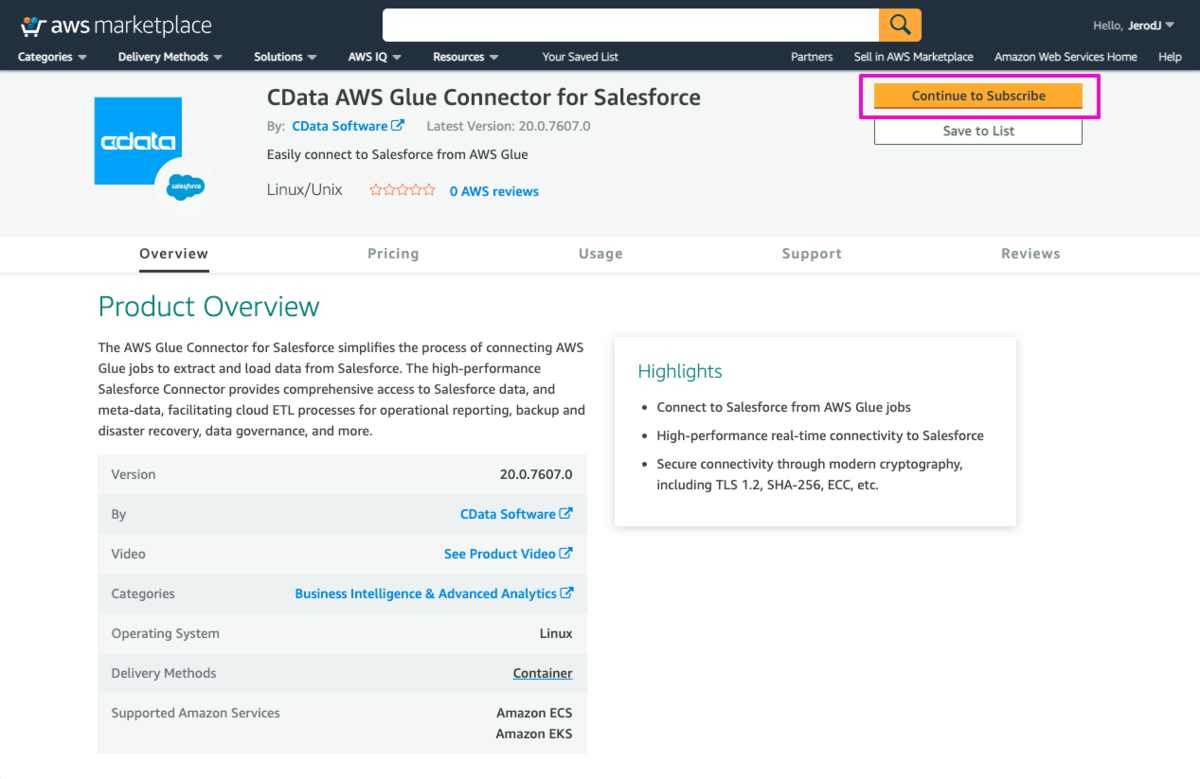Click the CData product logo thumbnail

tap(138, 141)
